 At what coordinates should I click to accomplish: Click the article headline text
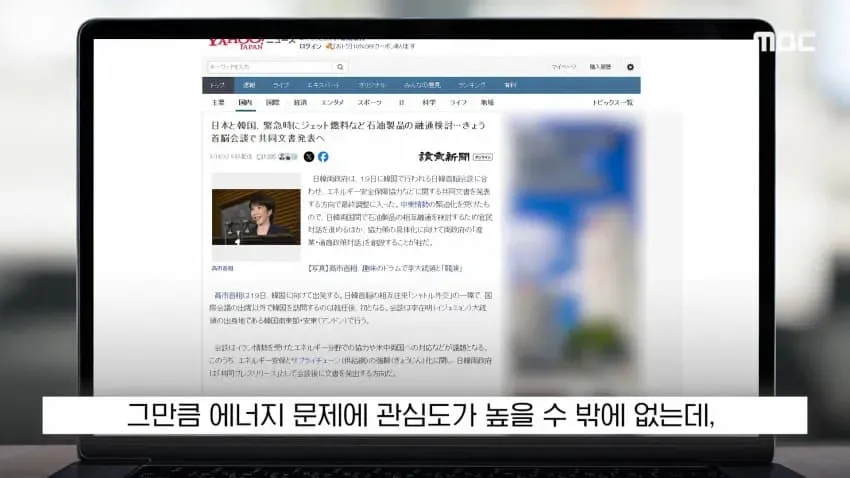(348, 132)
